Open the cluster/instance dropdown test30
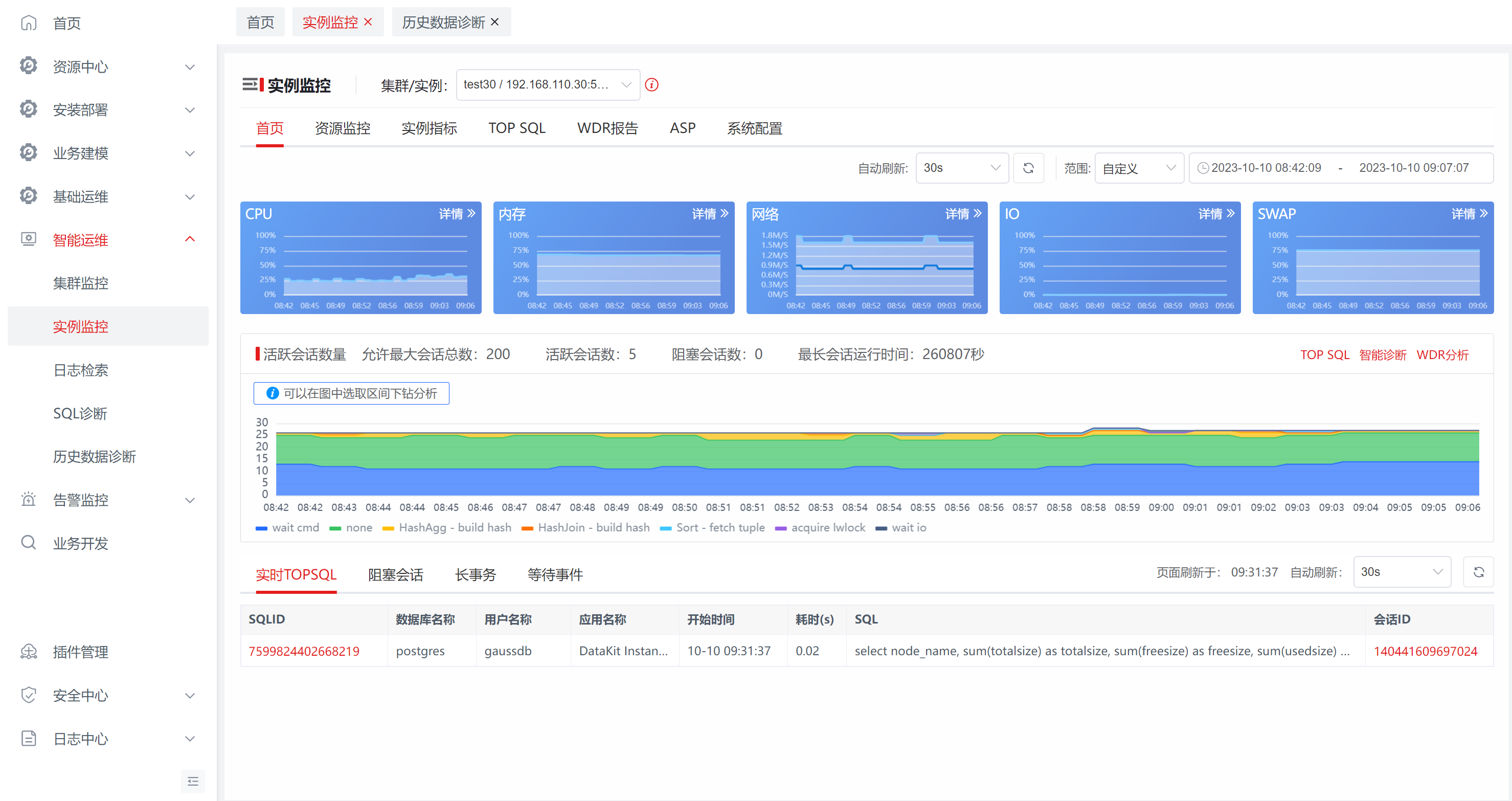Image resolution: width=1512 pixels, height=801 pixels. point(547,84)
